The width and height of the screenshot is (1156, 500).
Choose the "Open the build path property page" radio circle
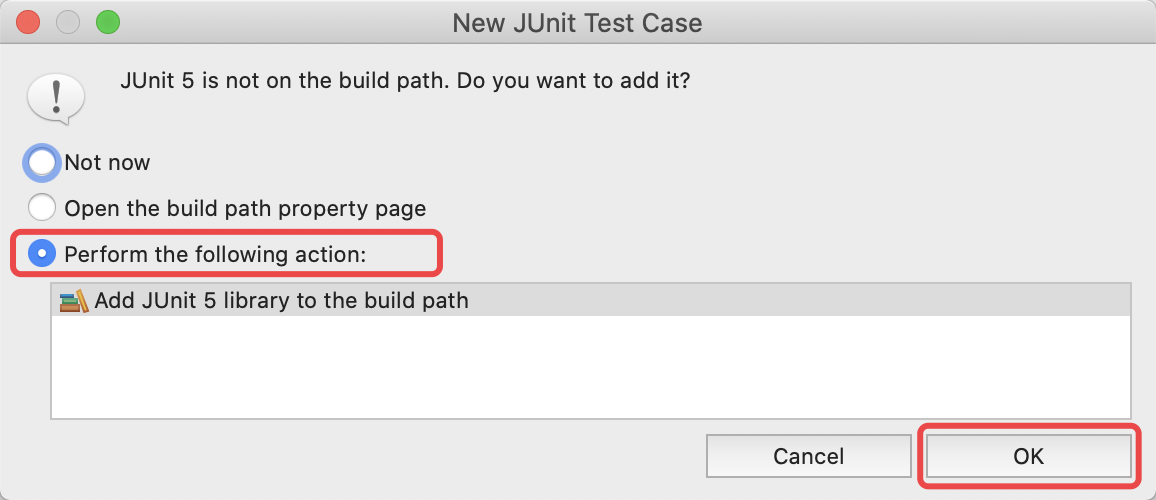42,208
